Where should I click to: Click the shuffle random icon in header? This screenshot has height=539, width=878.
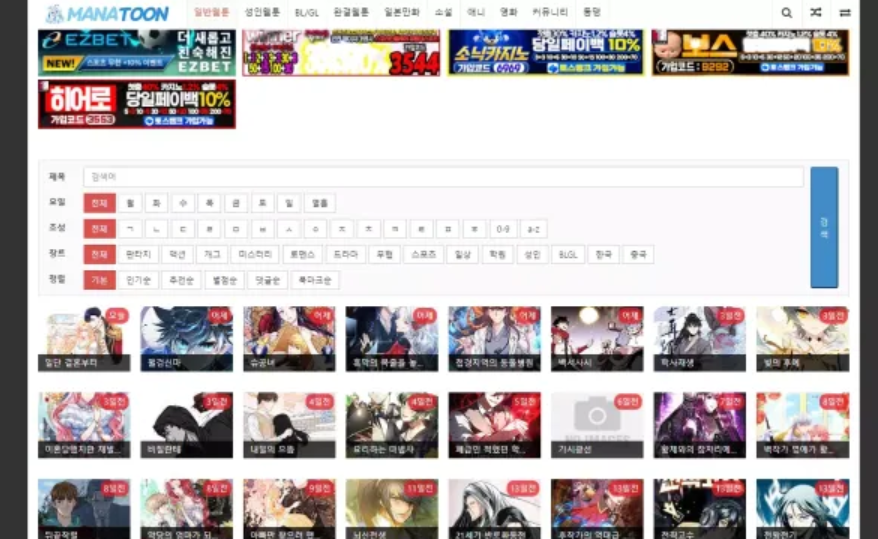click(816, 13)
